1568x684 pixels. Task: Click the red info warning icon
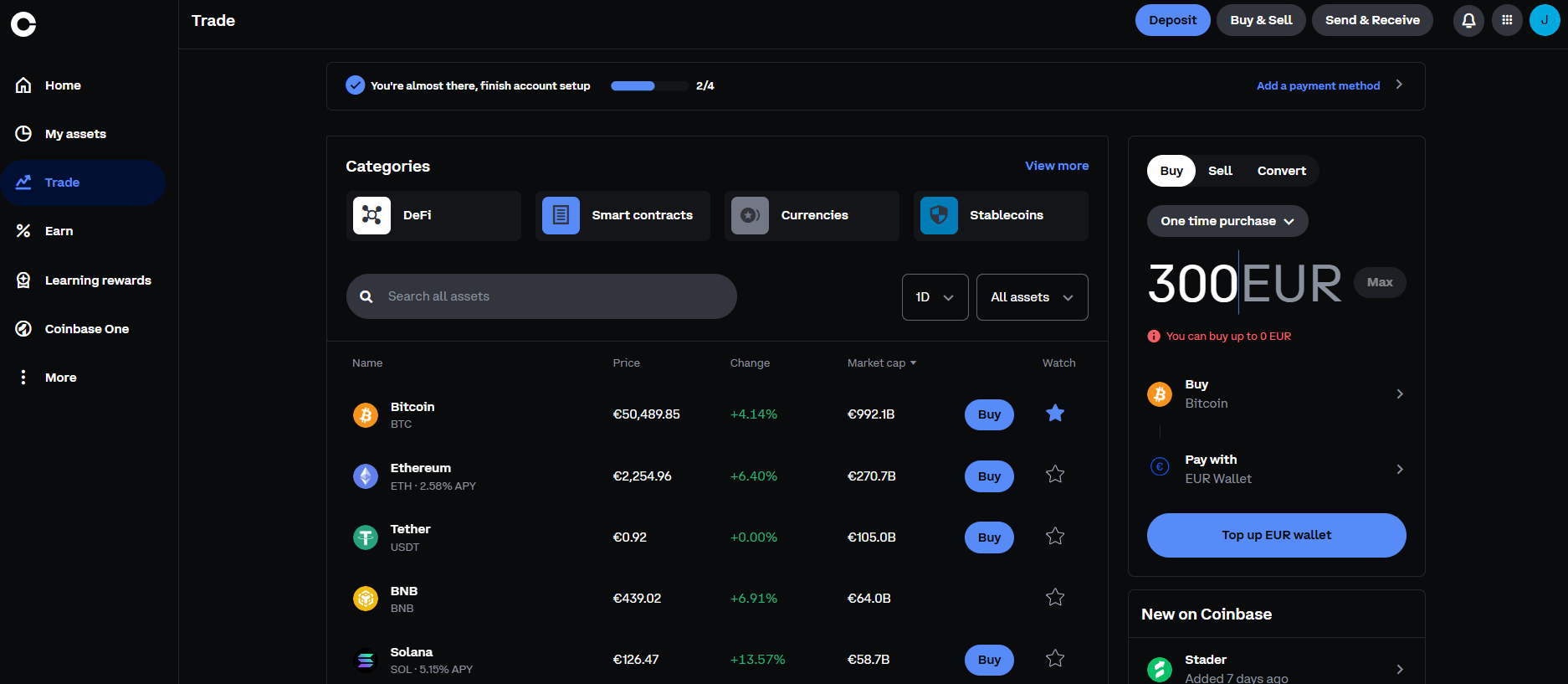coord(1154,336)
